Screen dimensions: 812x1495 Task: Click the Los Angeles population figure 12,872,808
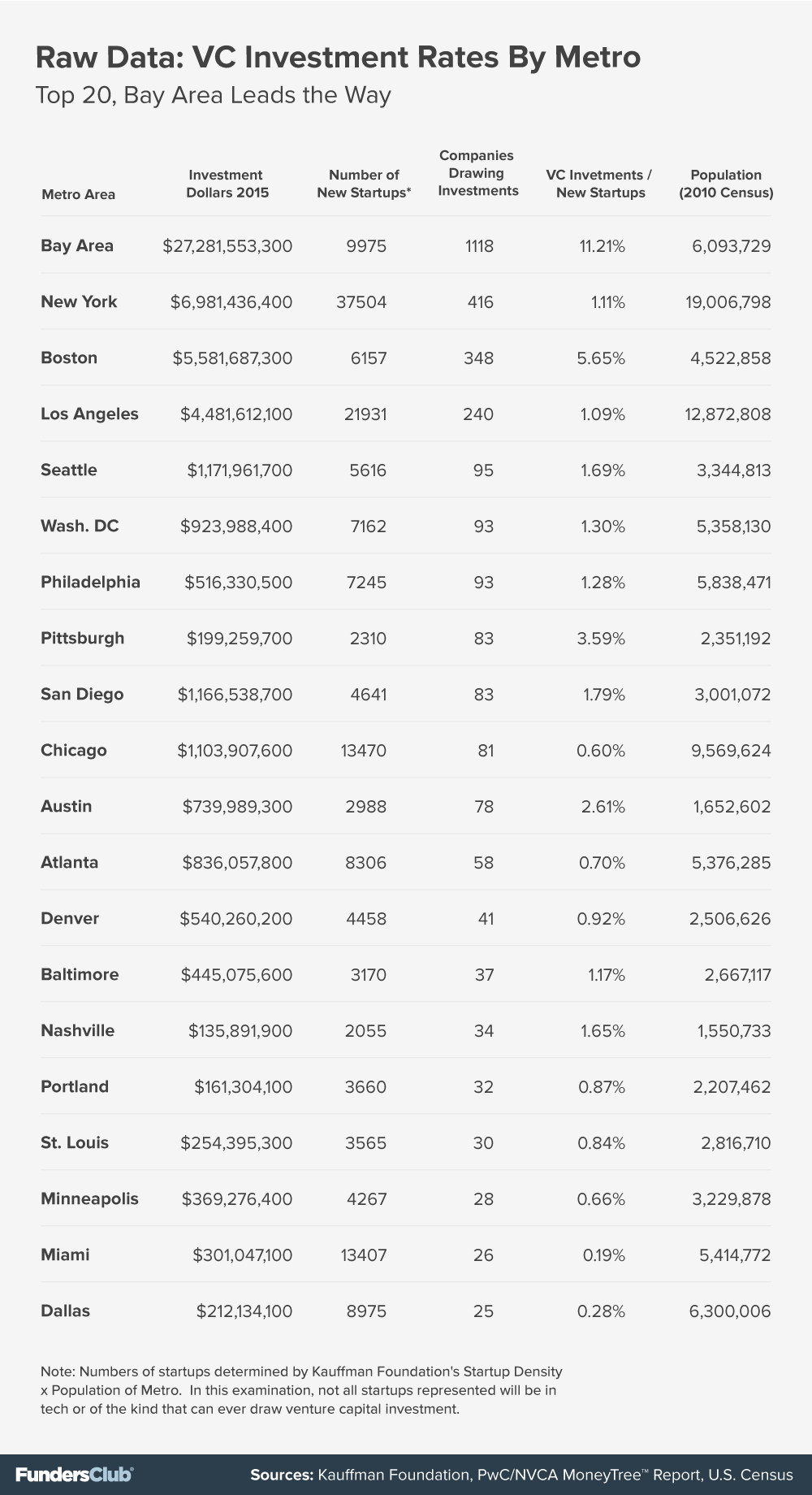728,414
